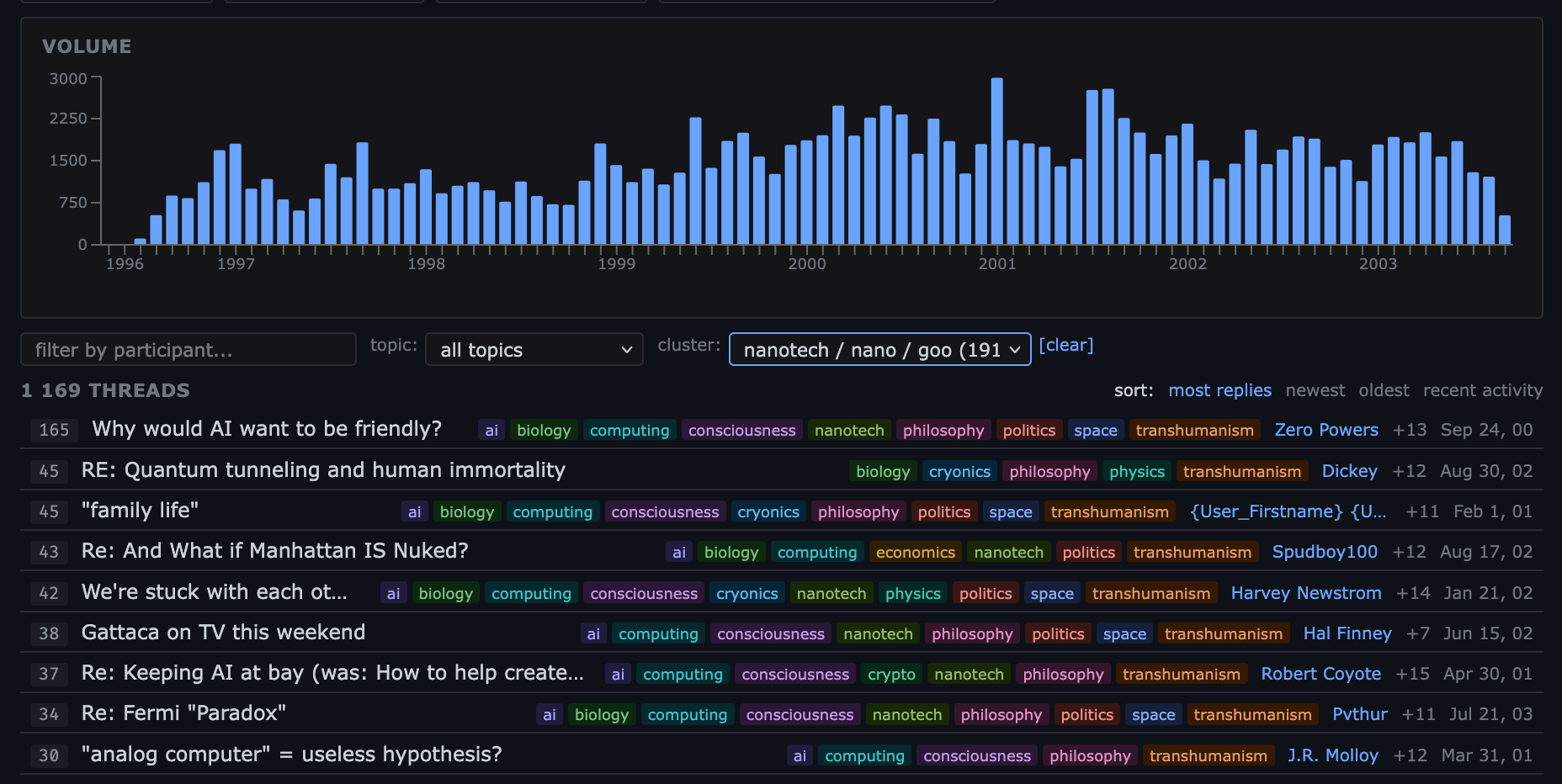This screenshot has height=784, width=1562.
Task: Select author Hal Finney
Action: (x=1347, y=633)
